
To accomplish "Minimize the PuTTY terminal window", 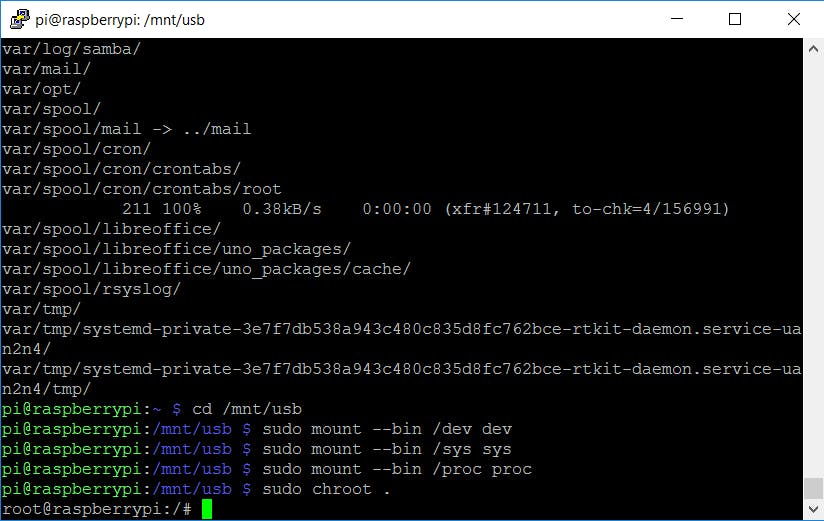I will point(690,19).
